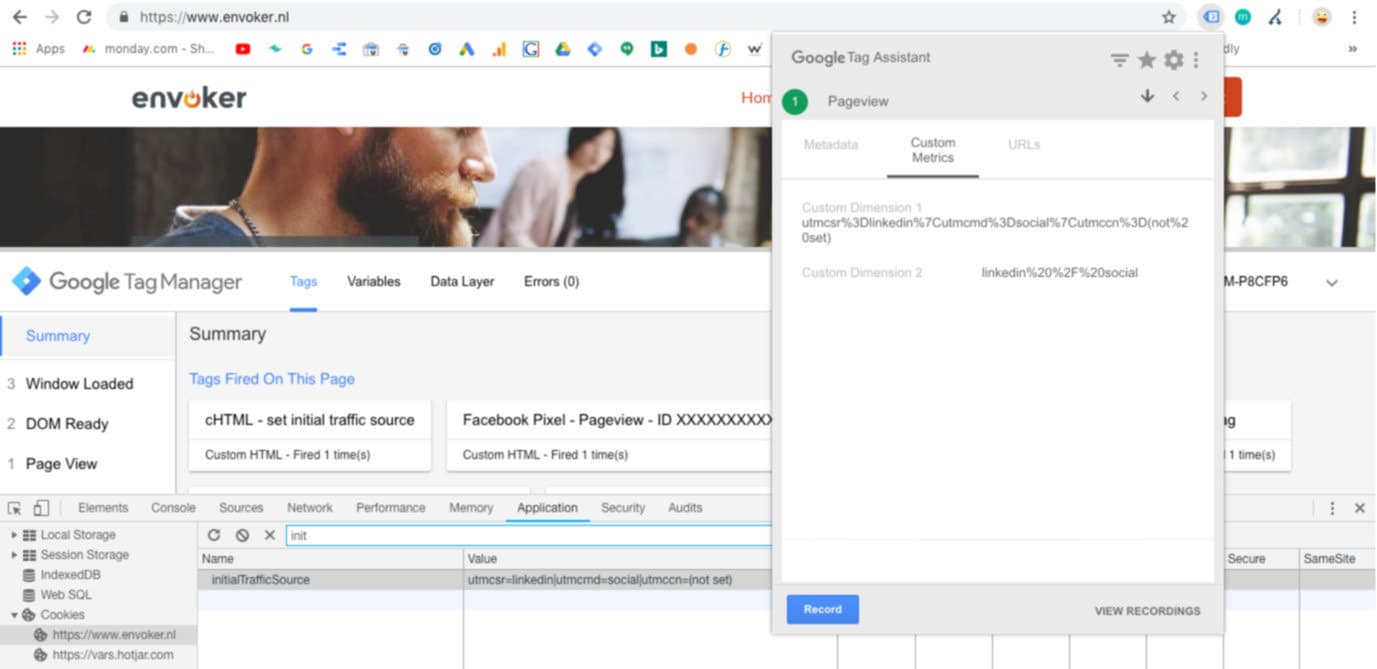Click the filter icon in Tag Assistant
This screenshot has height=669, width=1377.
point(1120,61)
